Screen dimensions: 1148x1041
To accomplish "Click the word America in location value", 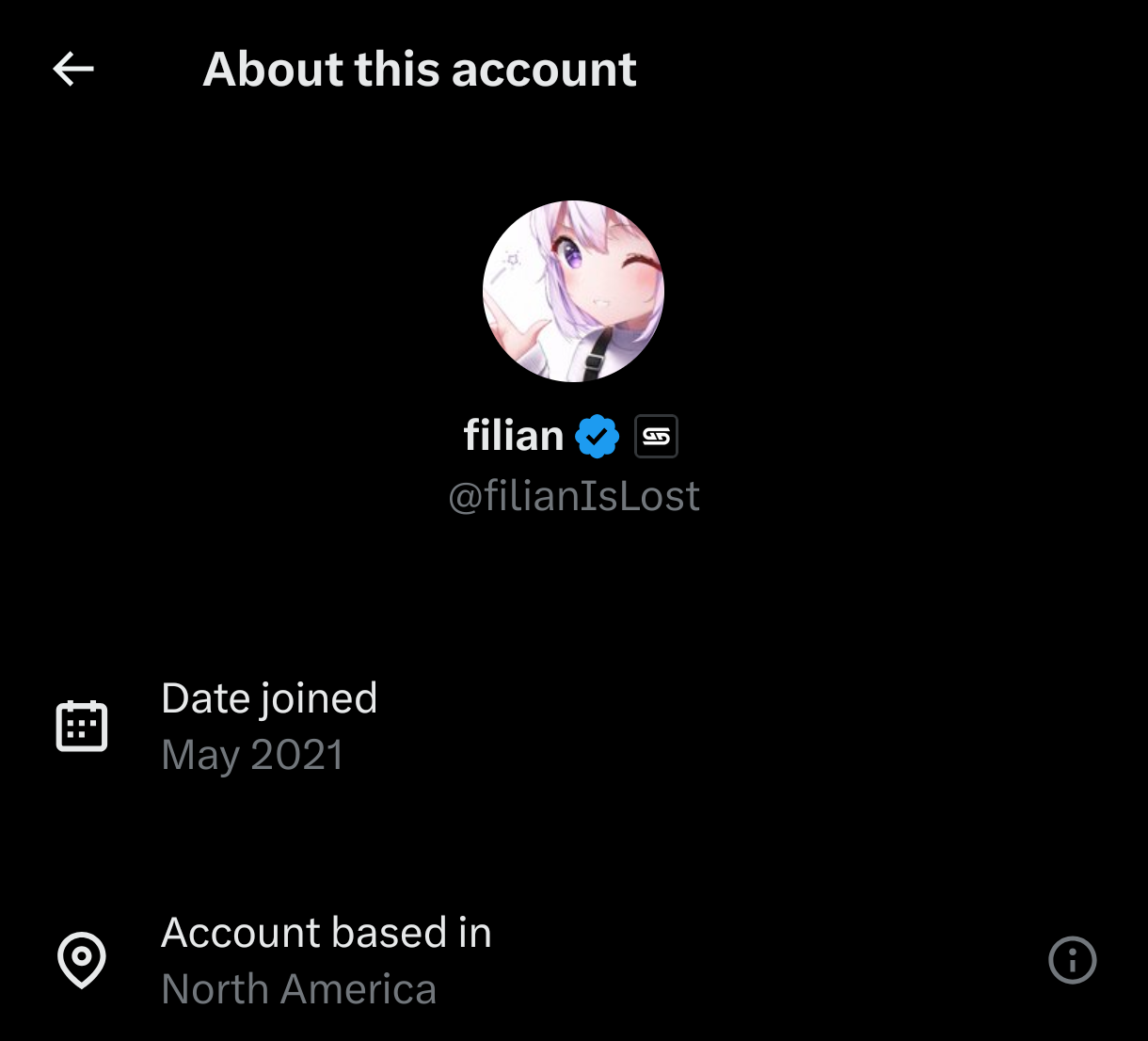I will click(x=359, y=989).
